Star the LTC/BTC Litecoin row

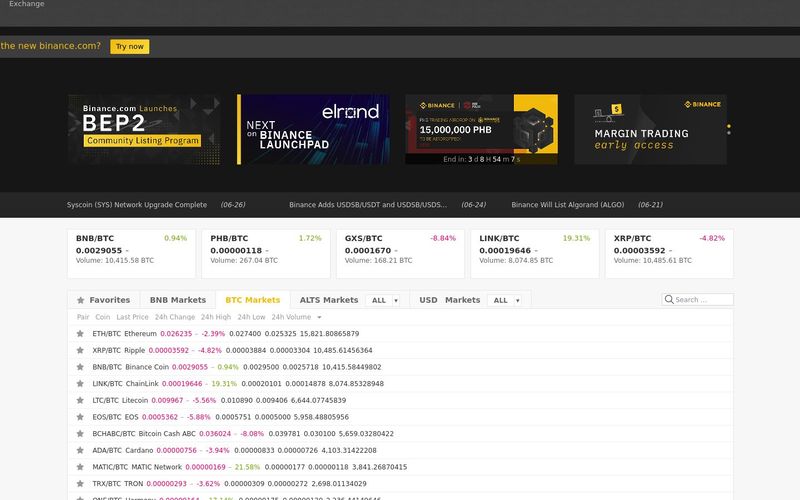80,401
